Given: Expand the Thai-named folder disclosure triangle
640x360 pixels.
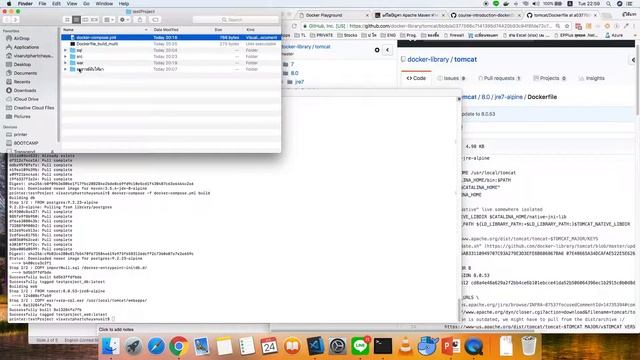Looking at the screenshot, I should pos(65,69).
